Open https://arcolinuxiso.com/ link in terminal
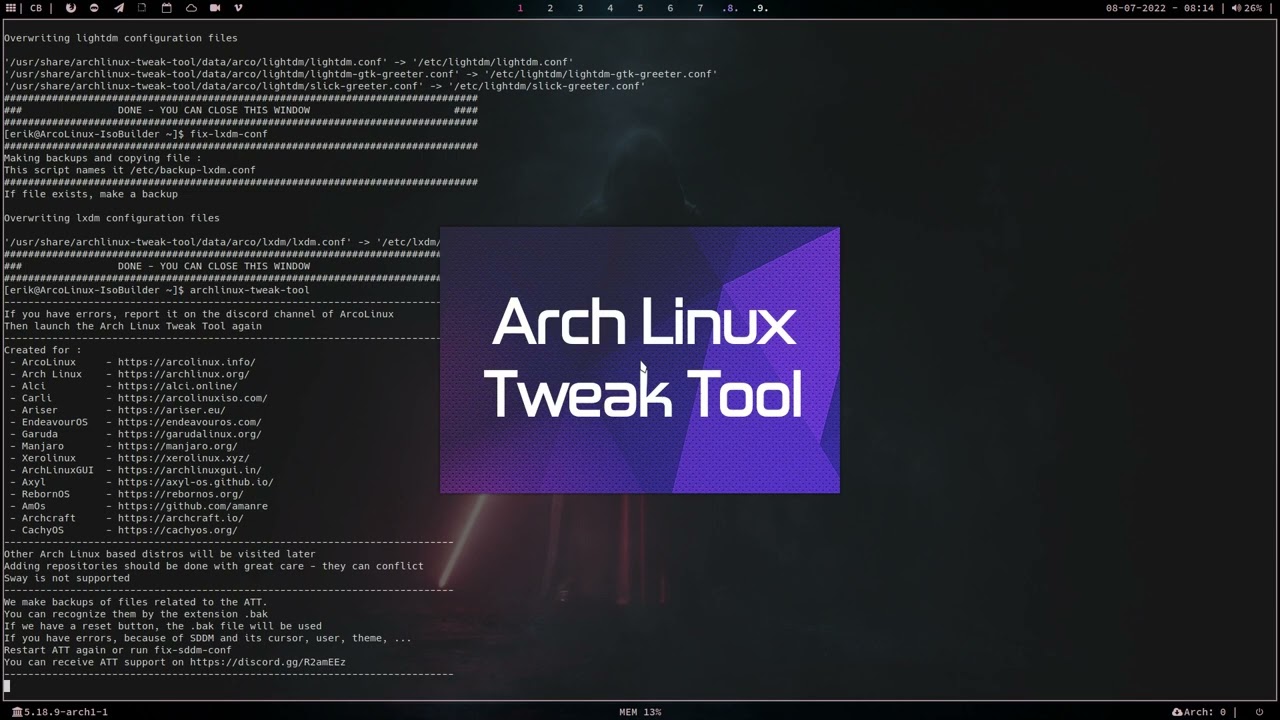 [x=192, y=398]
